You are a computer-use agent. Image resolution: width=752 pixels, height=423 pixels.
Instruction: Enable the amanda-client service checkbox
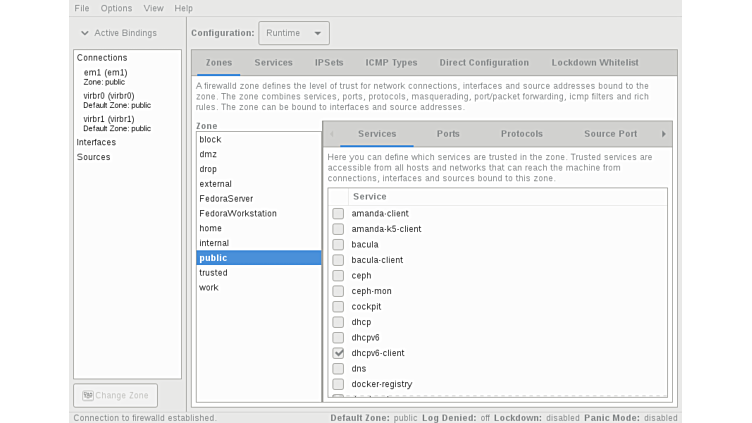[338, 214]
